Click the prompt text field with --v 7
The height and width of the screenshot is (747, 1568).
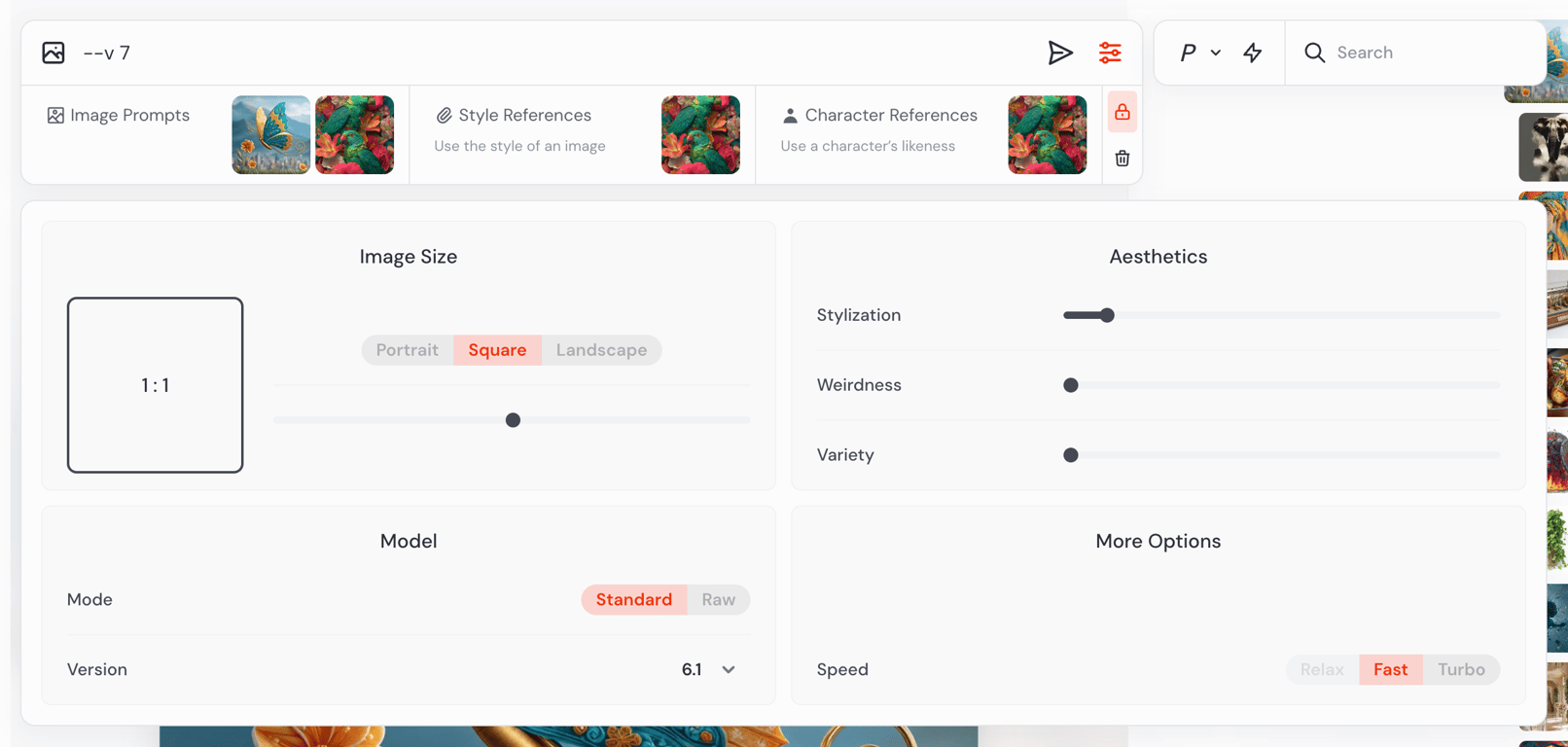[x=554, y=53]
